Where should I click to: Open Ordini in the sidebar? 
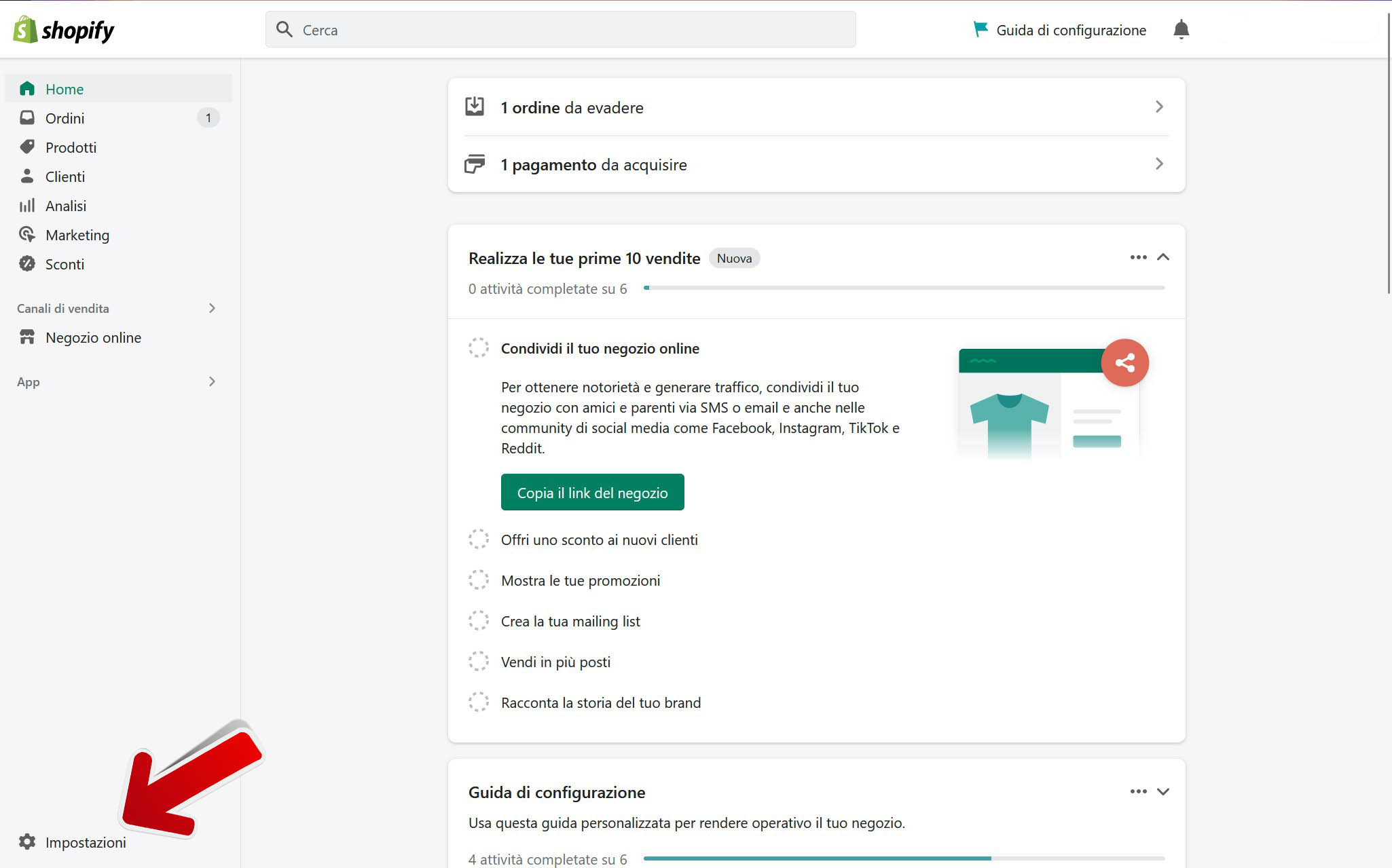(x=65, y=118)
